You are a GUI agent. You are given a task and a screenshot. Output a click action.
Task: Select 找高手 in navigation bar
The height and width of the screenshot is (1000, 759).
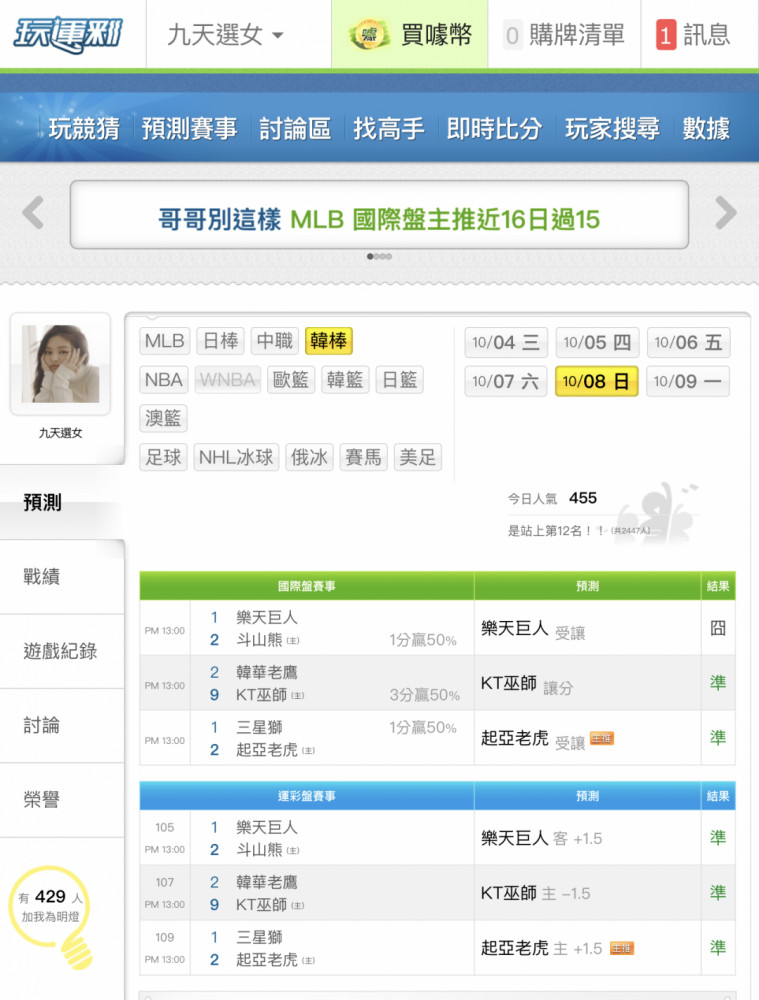point(388,128)
